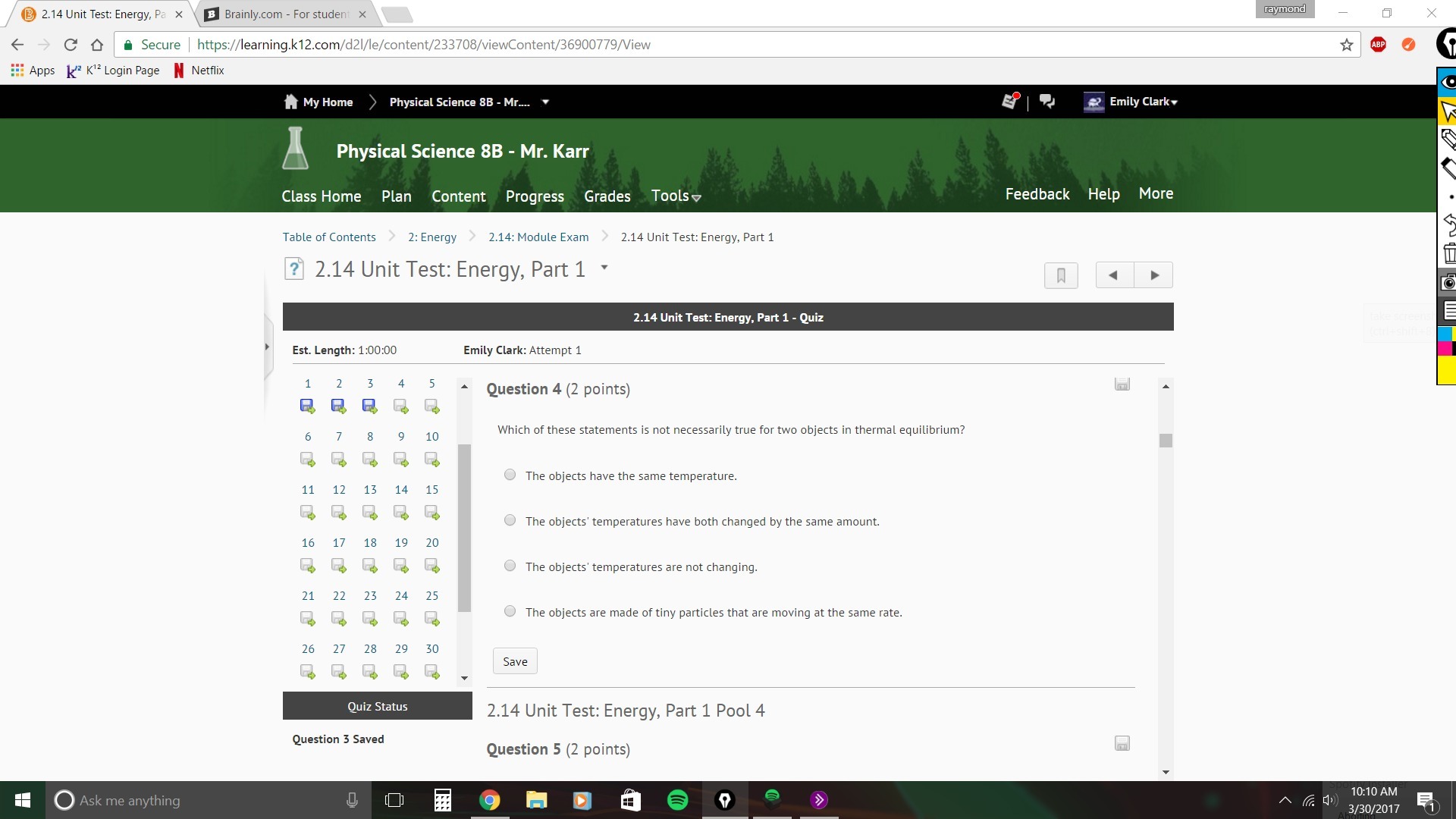
Task: Select 'The objects have the same temperature'
Action: [510, 475]
